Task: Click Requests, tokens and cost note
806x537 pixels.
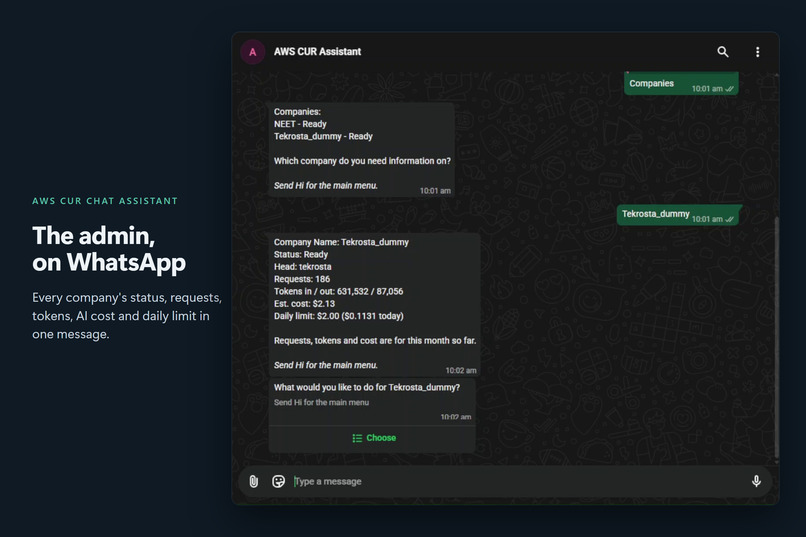Action: click(x=375, y=341)
